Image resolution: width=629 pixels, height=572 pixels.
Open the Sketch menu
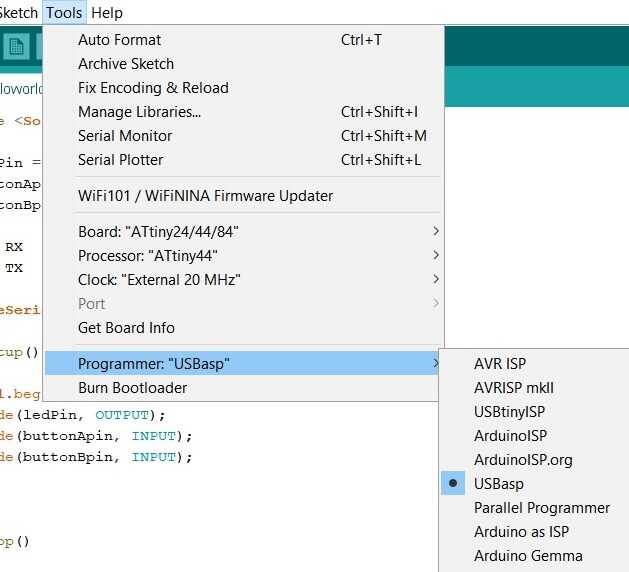[x=18, y=13]
